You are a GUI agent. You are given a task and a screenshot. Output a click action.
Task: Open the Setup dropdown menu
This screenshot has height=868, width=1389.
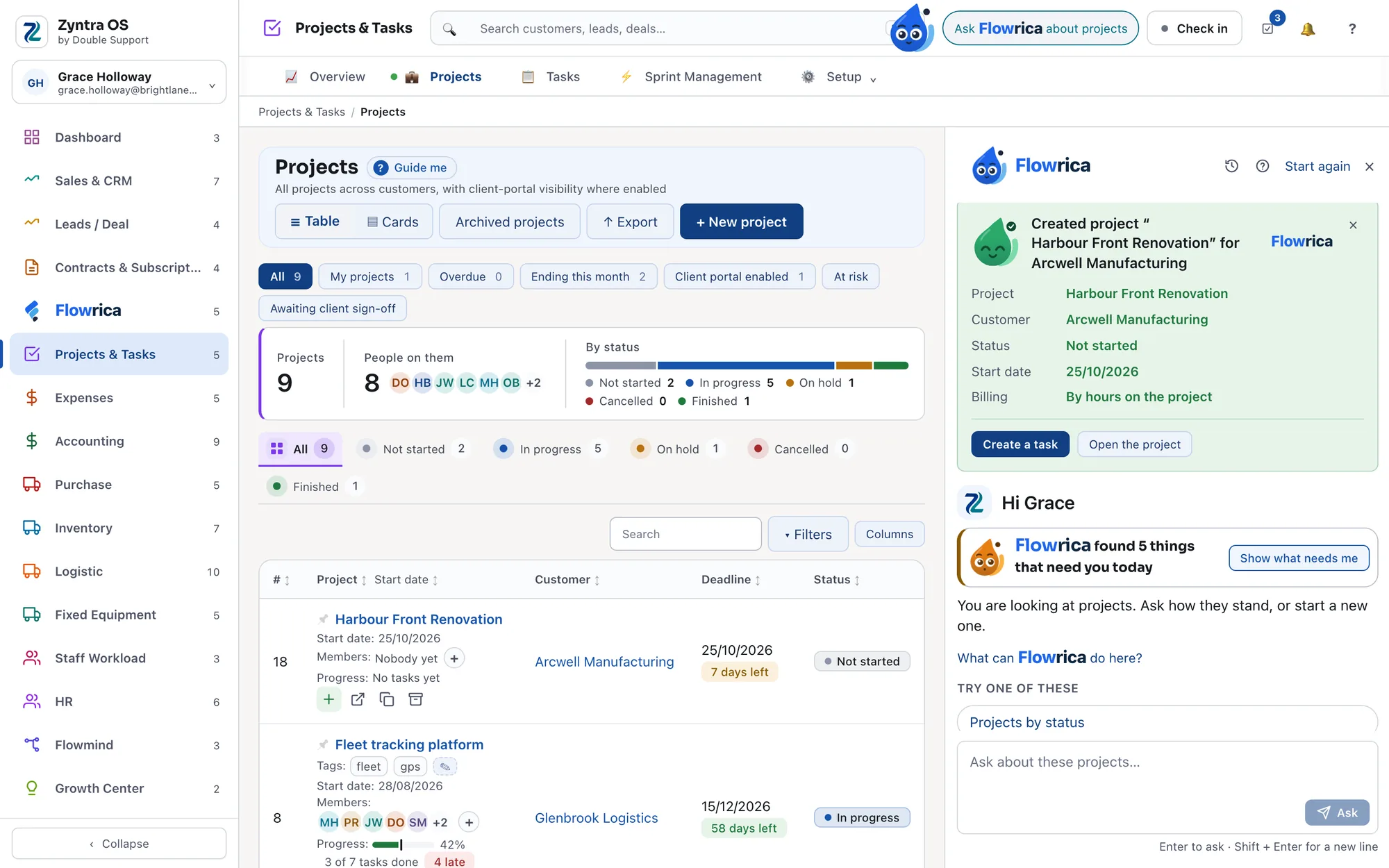coord(839,77)
